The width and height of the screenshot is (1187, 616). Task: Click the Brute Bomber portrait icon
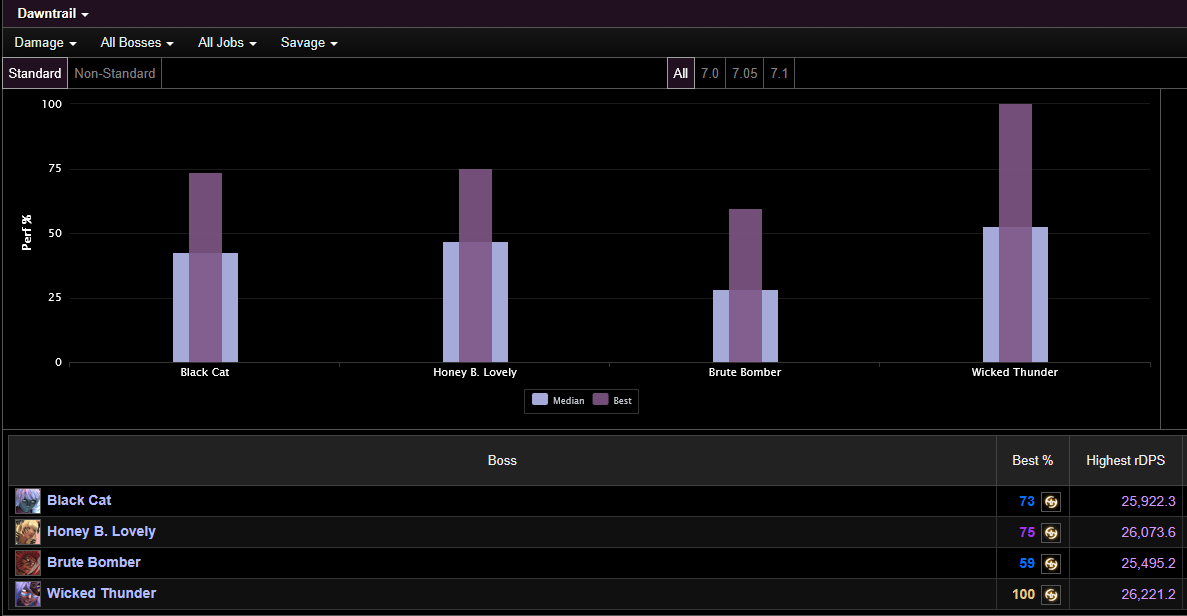(x=28, y=563)
